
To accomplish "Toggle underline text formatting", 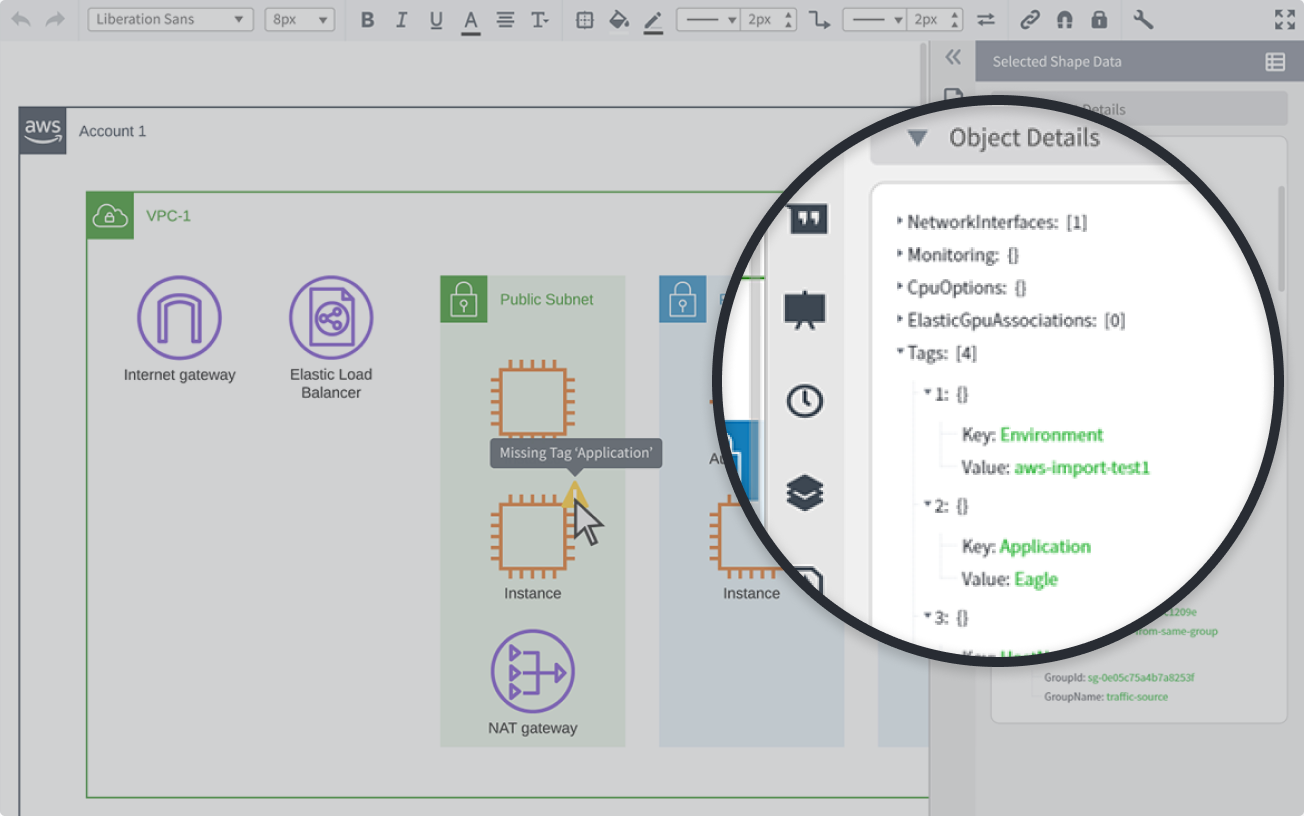I will (436, 20).
